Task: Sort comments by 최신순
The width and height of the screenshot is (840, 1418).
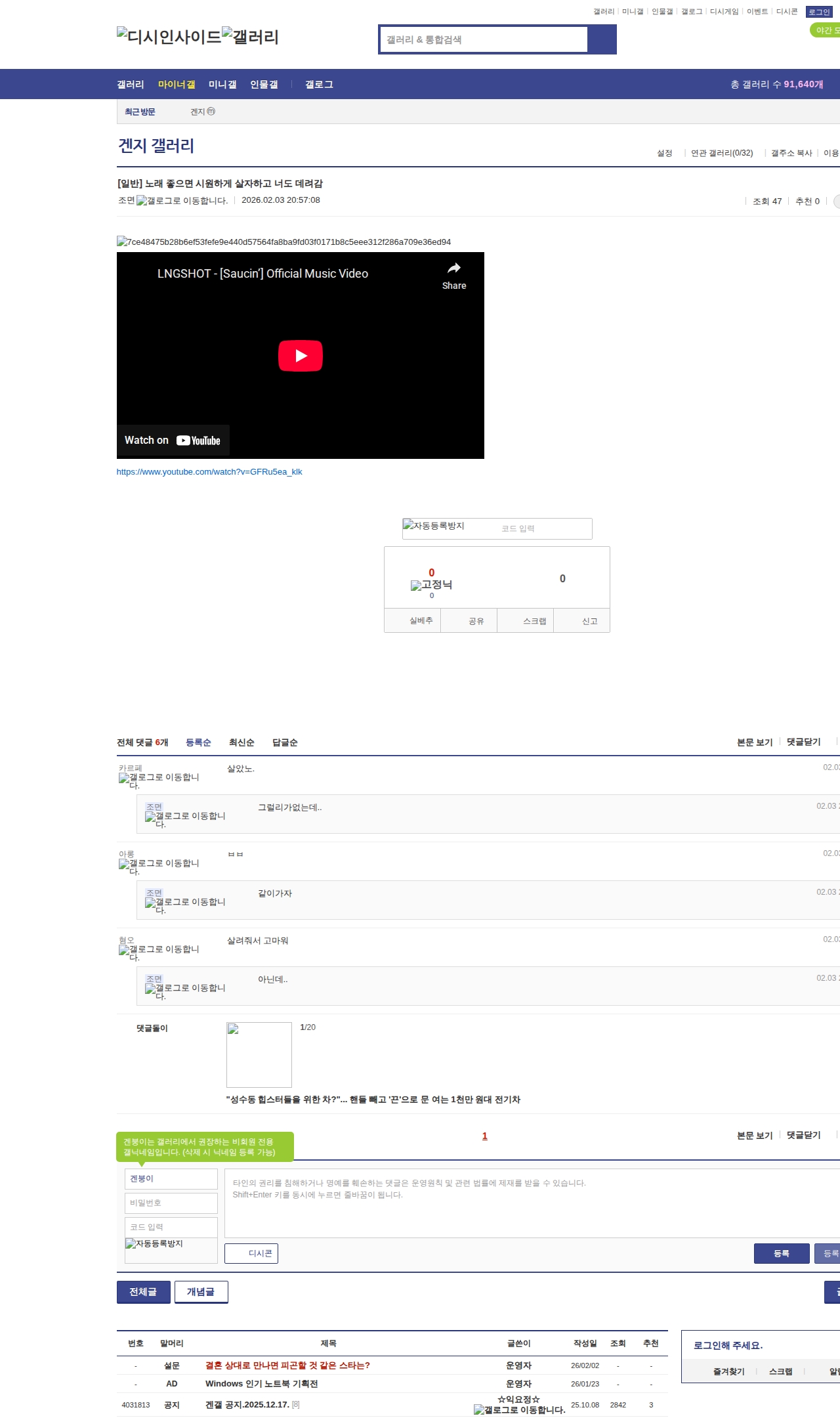Action: 241,742
